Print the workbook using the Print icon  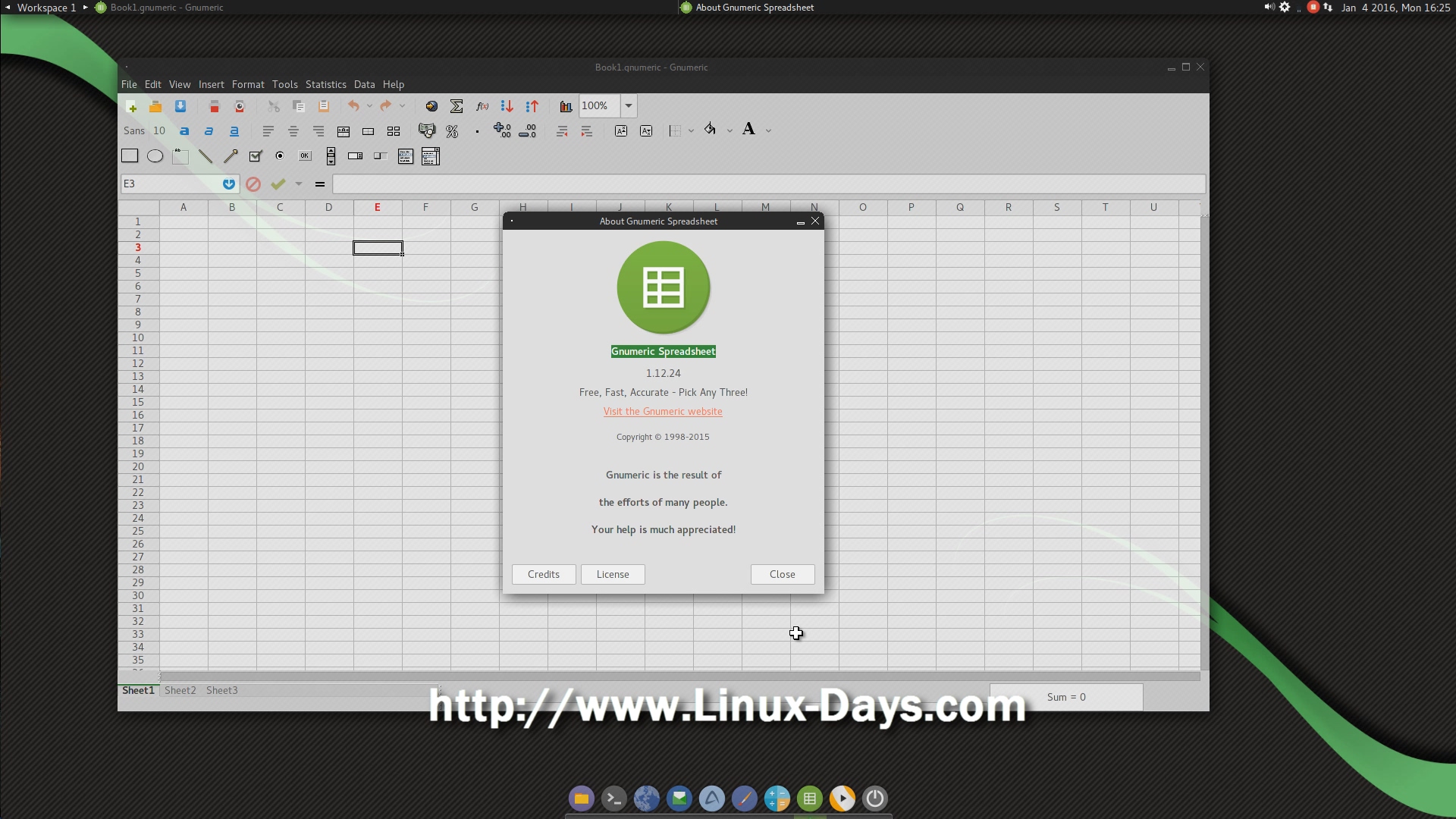pos(215,106)
